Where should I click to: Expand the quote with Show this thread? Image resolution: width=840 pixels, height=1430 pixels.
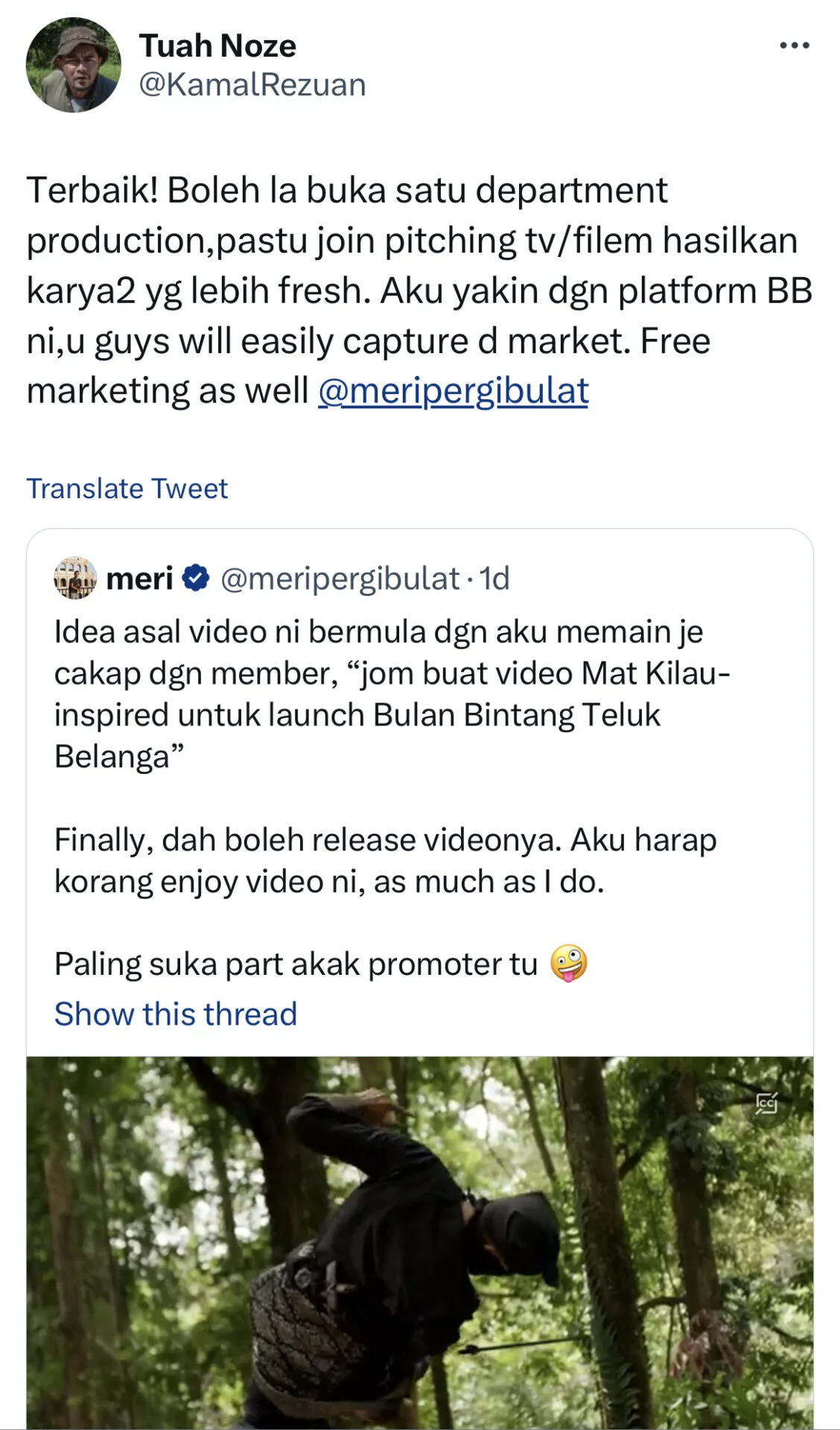176,1014
